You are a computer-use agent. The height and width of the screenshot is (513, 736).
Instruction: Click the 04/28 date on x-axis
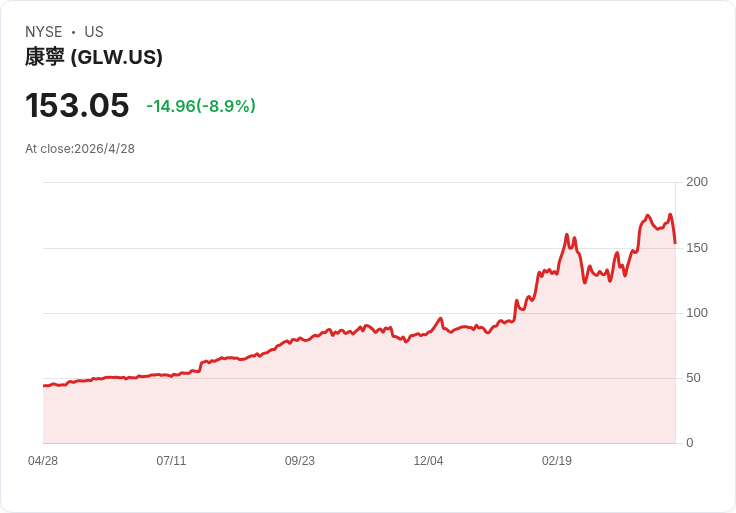[x=43, y=461]
